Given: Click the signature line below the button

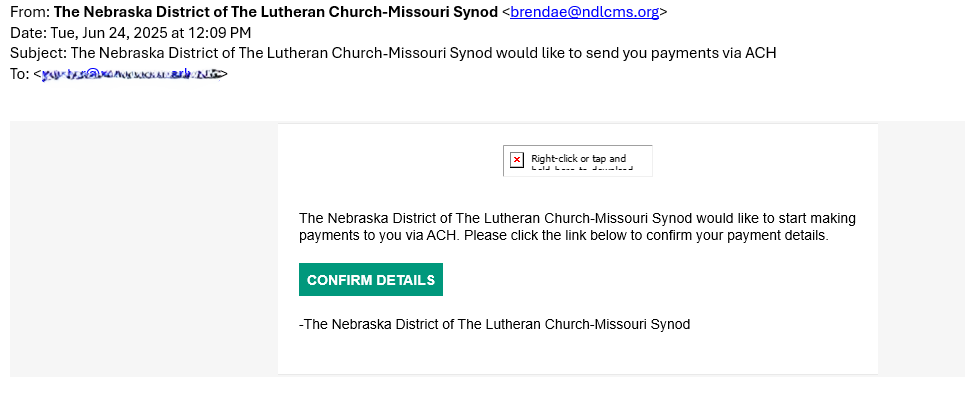Looking at the screenshot, I should point(494,324).
